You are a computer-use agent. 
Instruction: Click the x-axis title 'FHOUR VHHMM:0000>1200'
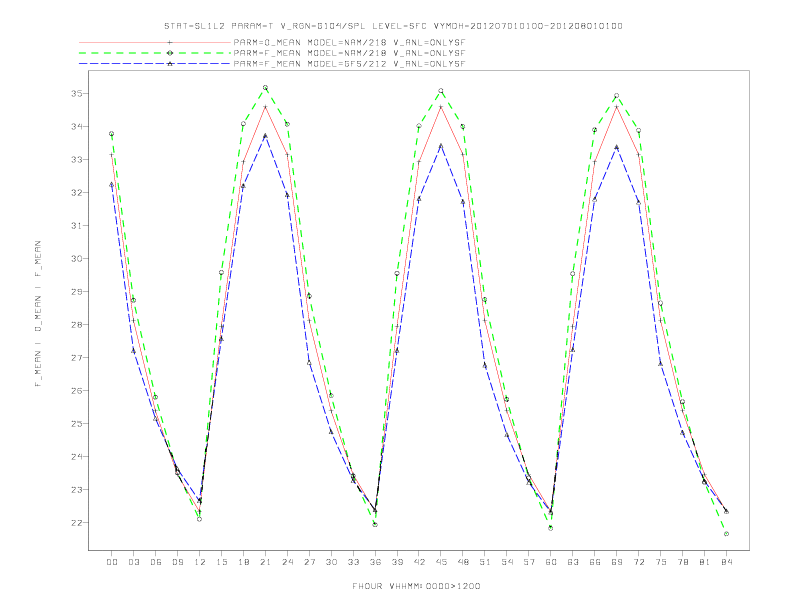[x=416, y=586]
